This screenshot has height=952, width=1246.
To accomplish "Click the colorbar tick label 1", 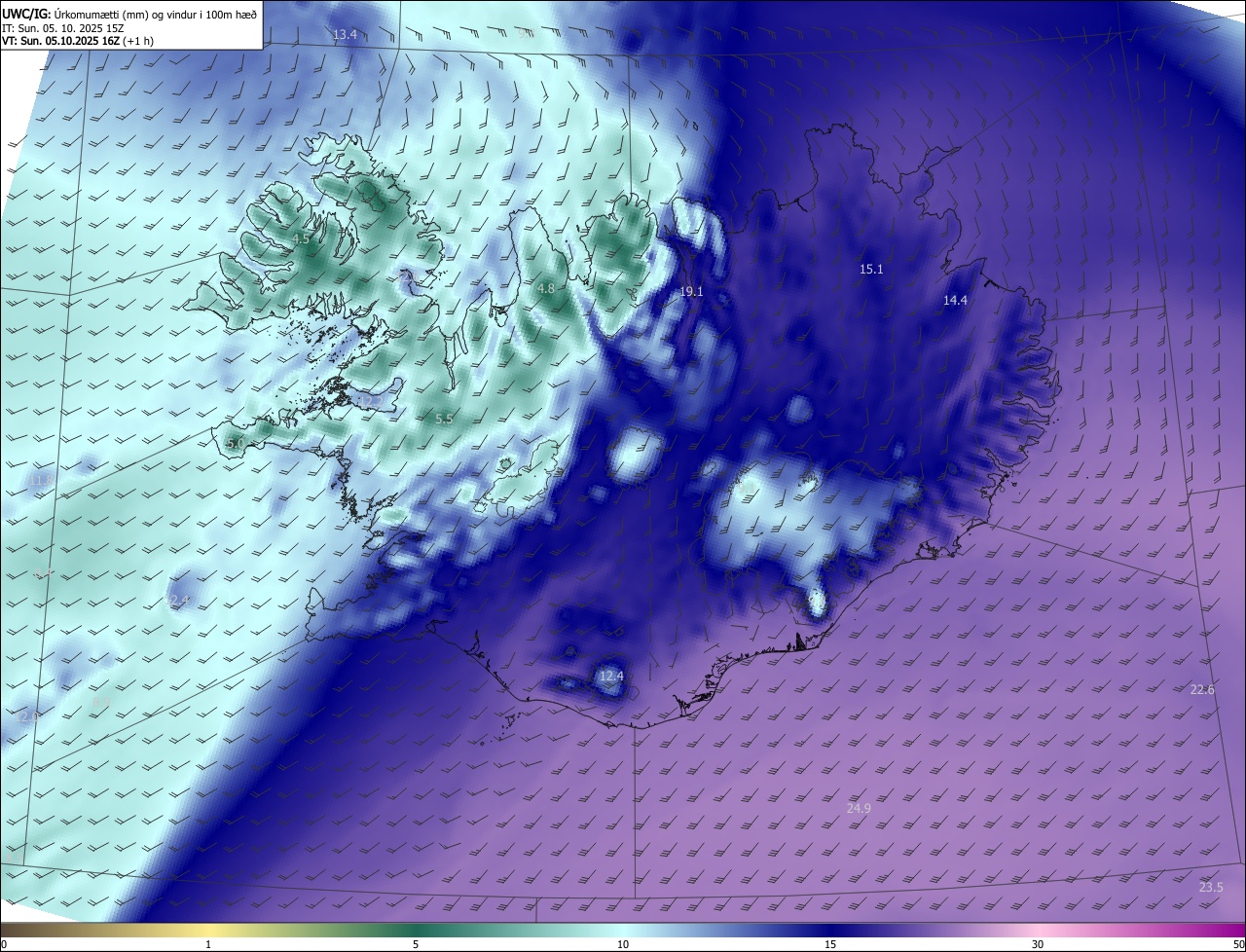I will pos(208,944).
